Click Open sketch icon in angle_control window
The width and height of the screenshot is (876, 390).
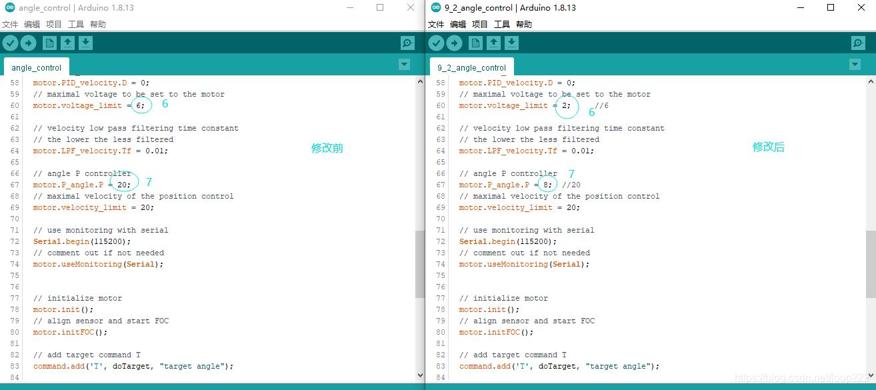pyautogui.click(x=68, y=43)
